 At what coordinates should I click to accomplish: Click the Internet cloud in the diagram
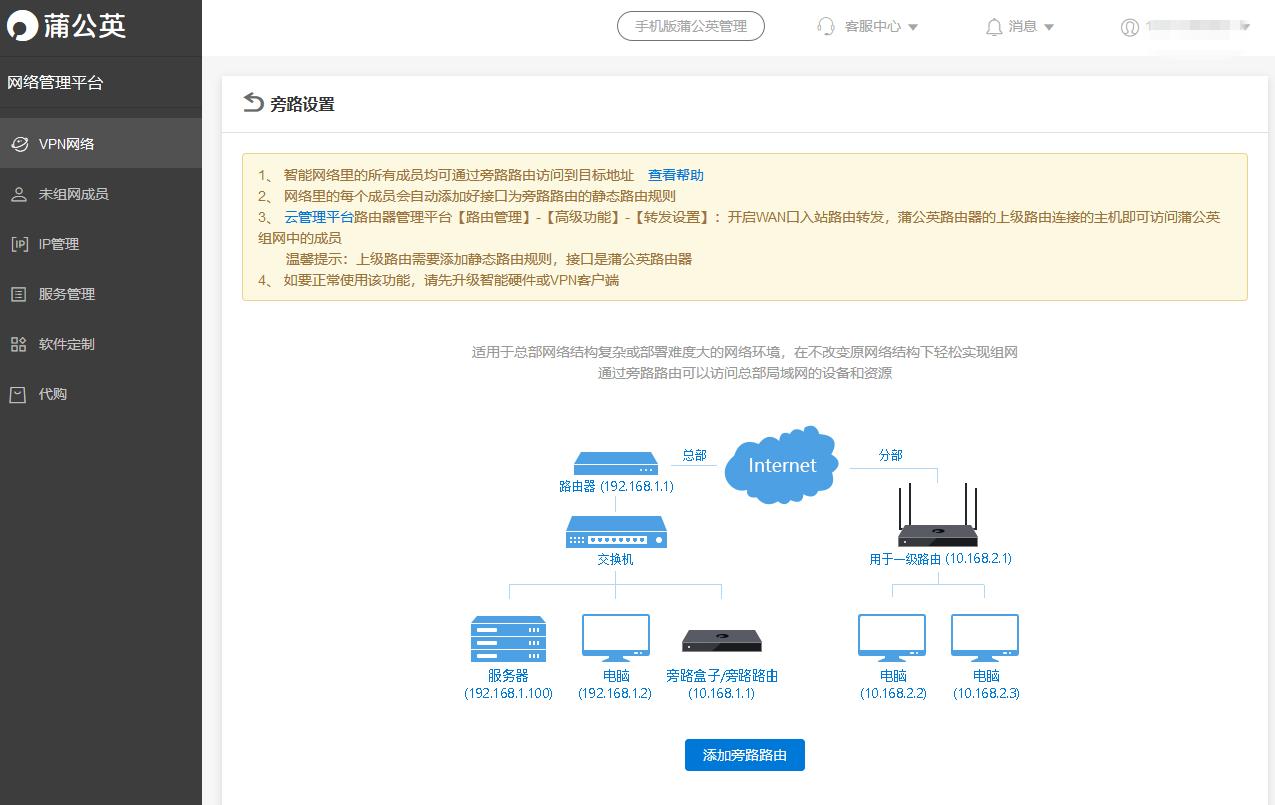click(781, 465)
